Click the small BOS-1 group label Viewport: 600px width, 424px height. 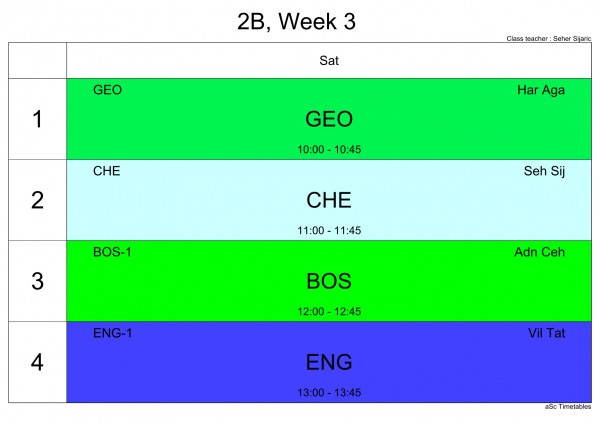(x=112, y=252)
